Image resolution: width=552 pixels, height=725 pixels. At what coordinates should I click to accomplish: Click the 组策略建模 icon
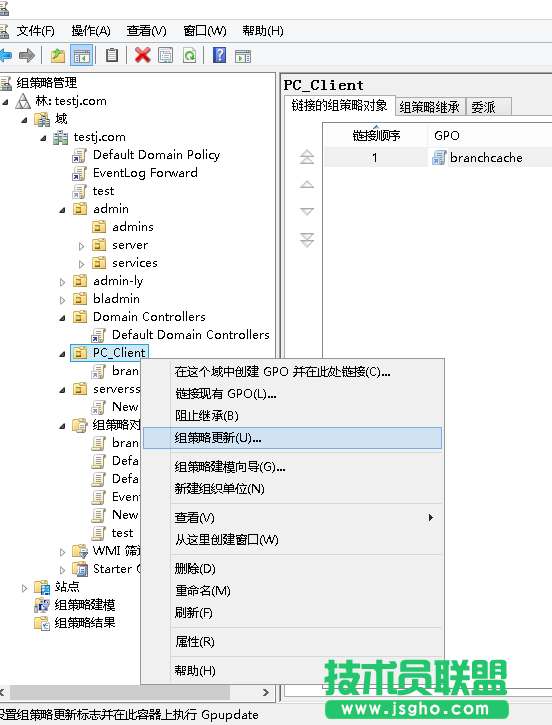[42, 605]
